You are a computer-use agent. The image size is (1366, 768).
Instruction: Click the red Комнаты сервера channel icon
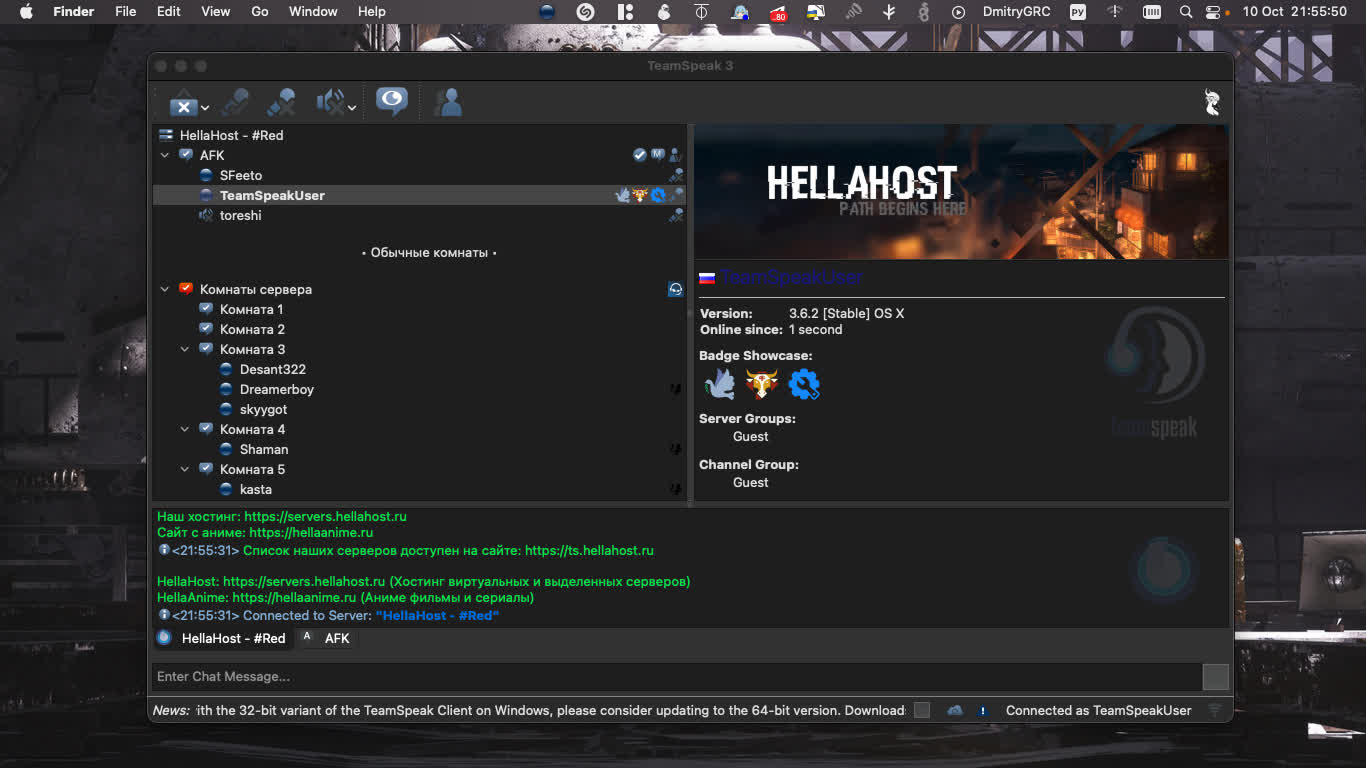[x=186, y=289]
